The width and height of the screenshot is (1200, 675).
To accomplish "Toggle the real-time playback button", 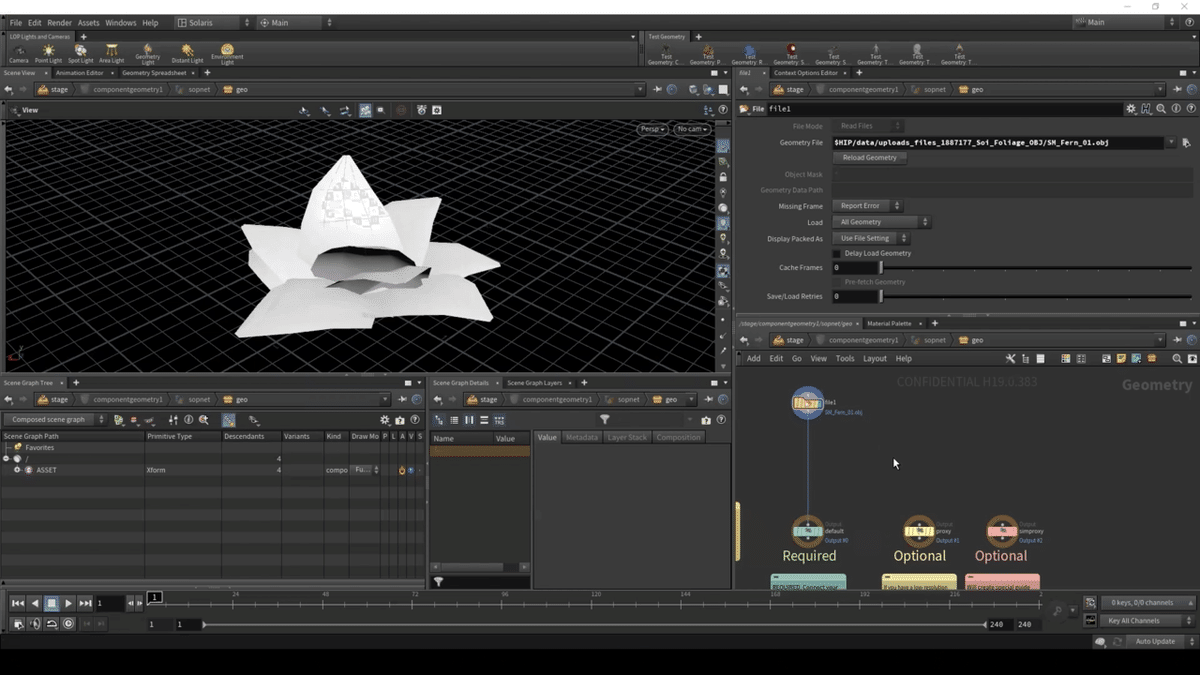I will coord(68,624).
